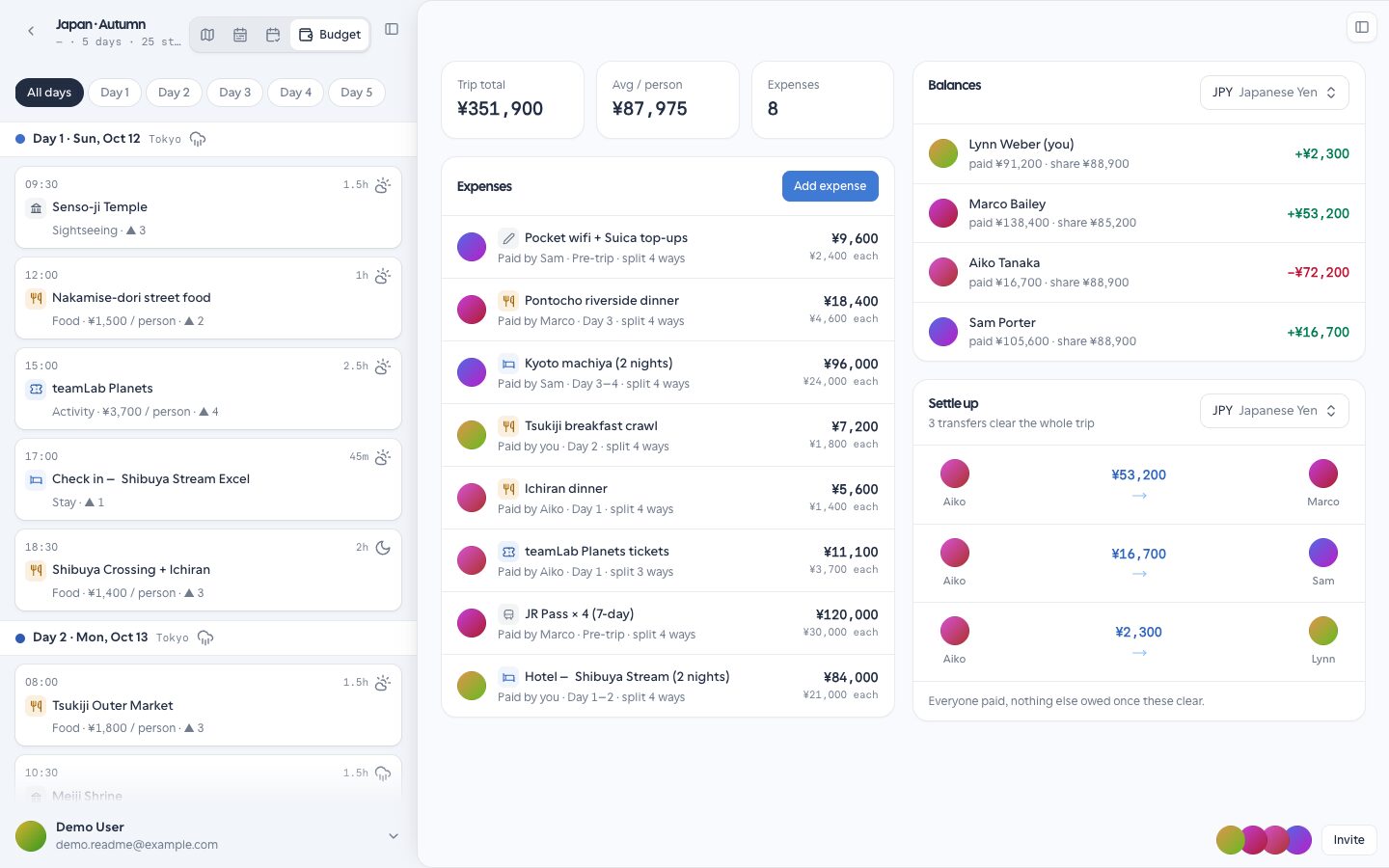Click the Demo User profile avatar
The image size is (1389, 868).
tap(31, 836)
